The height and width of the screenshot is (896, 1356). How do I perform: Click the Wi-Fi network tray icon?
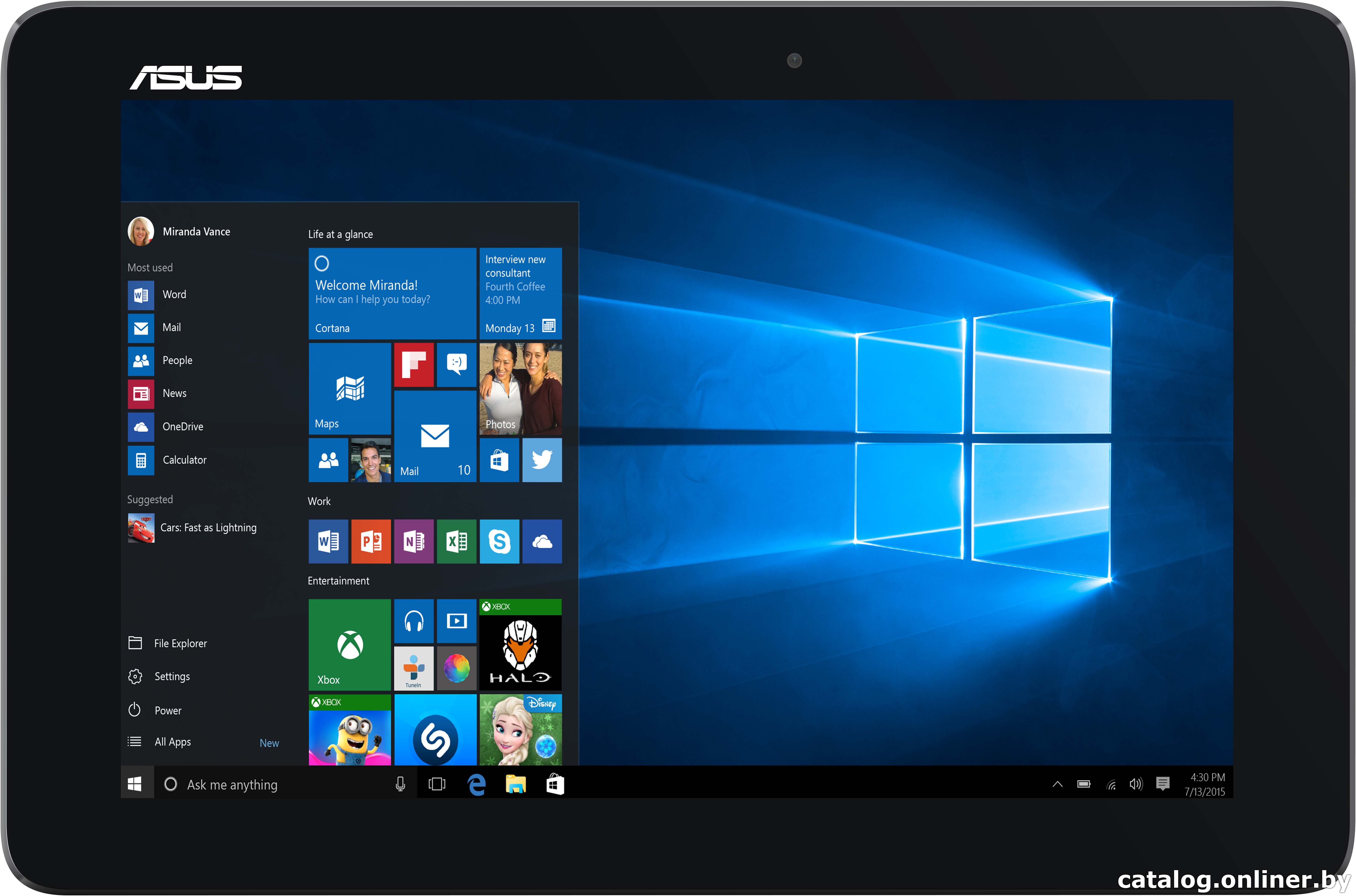(1111, 785)
